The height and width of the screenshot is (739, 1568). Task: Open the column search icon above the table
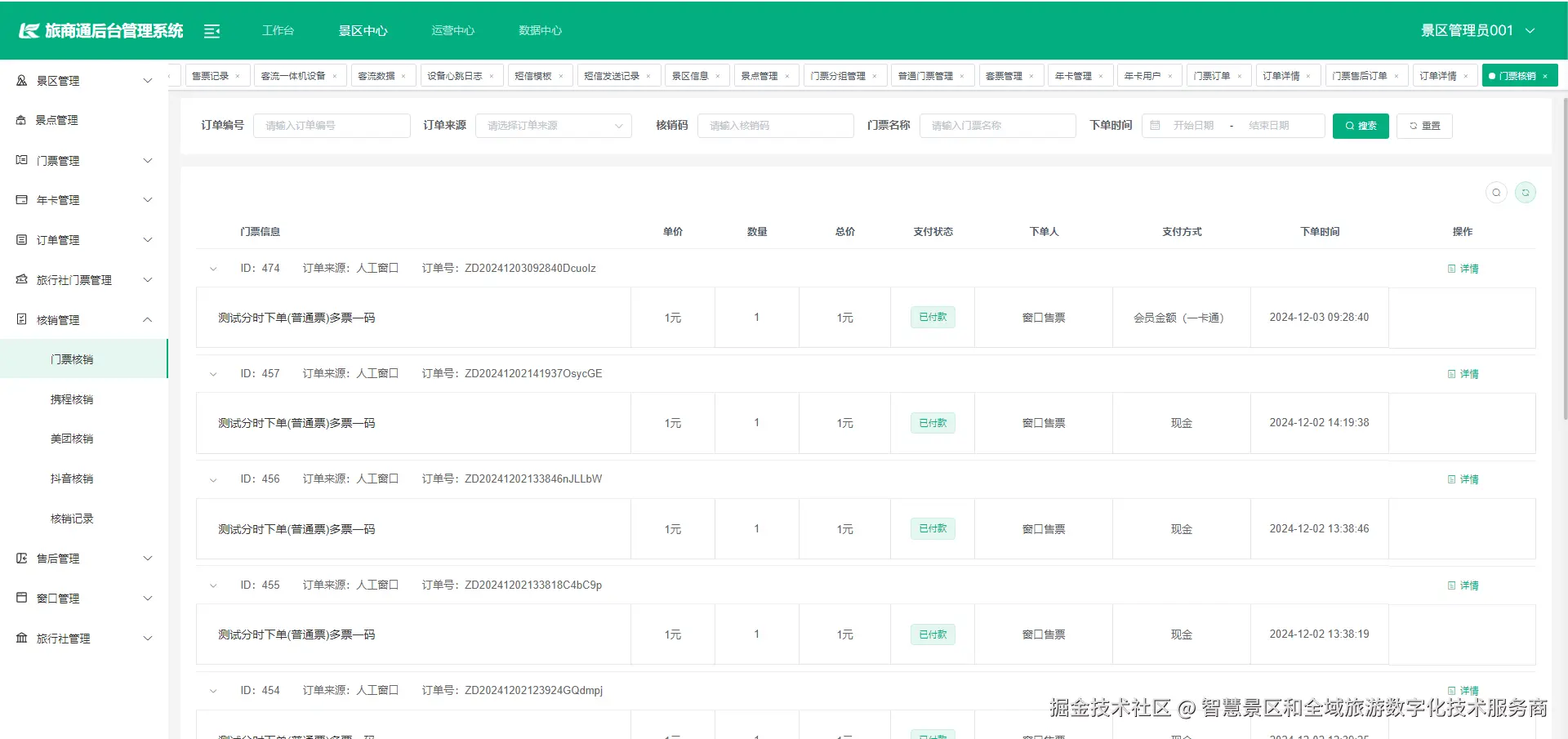(x=1496, y=192)
